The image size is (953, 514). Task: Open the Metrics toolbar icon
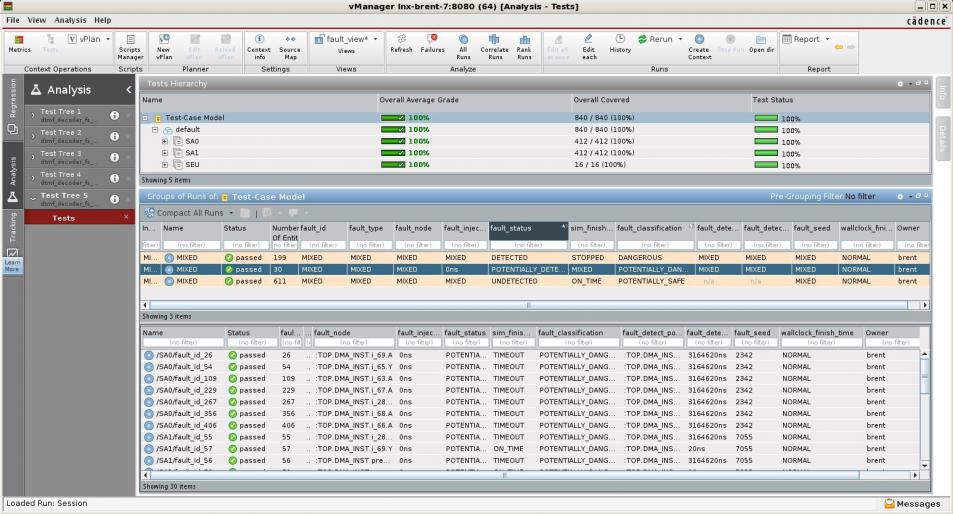click(x=19, y=44)
